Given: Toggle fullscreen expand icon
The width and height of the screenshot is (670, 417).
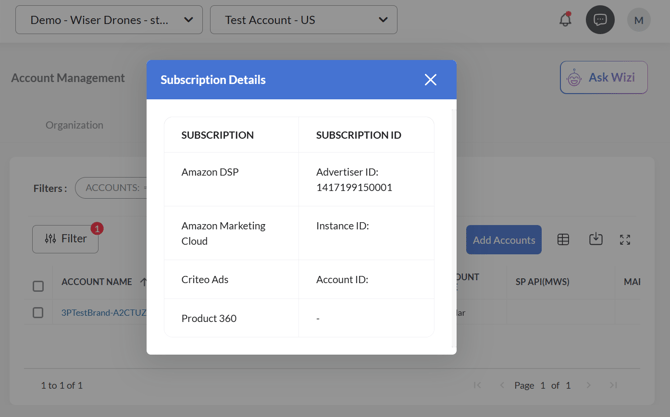Looking at the screenshot, I should [x=625, y=240].
